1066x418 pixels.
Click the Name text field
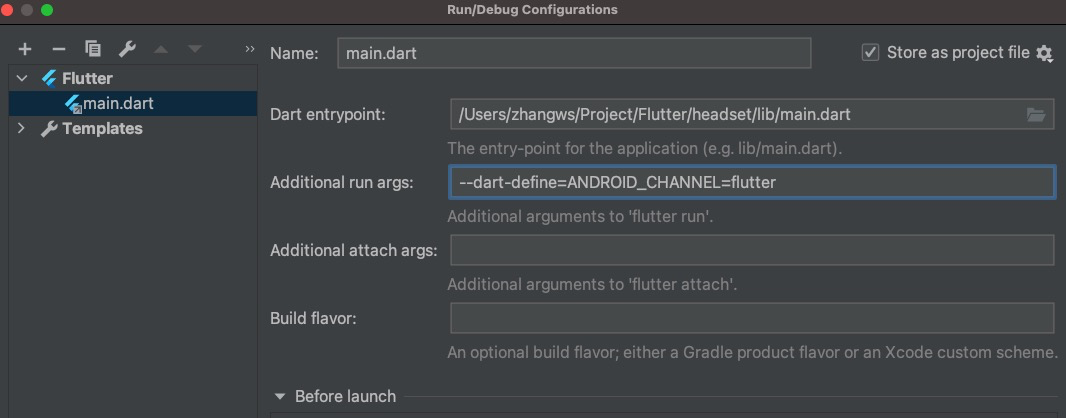tap(574, 53)
